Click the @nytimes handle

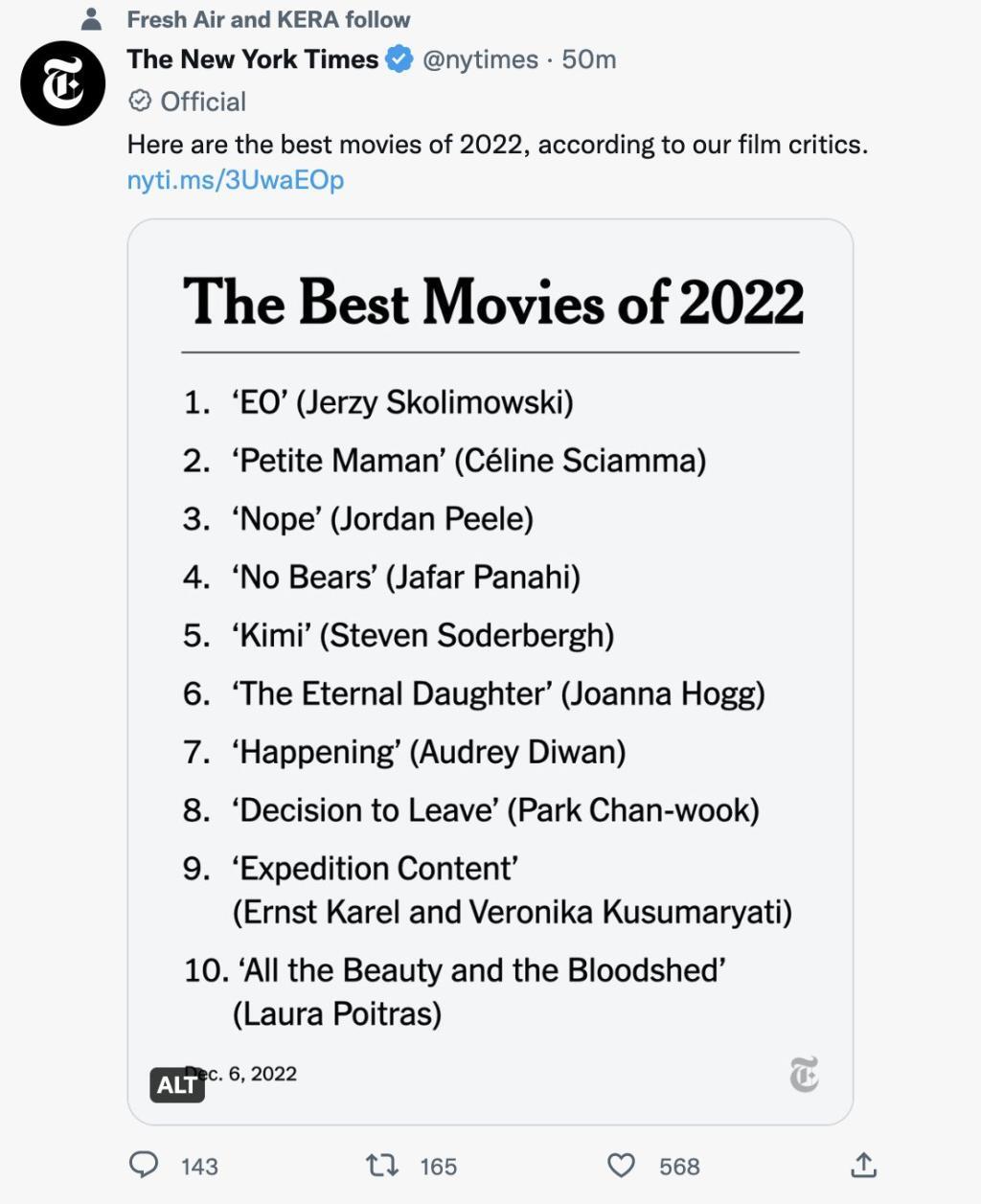[x=480, y=59]
